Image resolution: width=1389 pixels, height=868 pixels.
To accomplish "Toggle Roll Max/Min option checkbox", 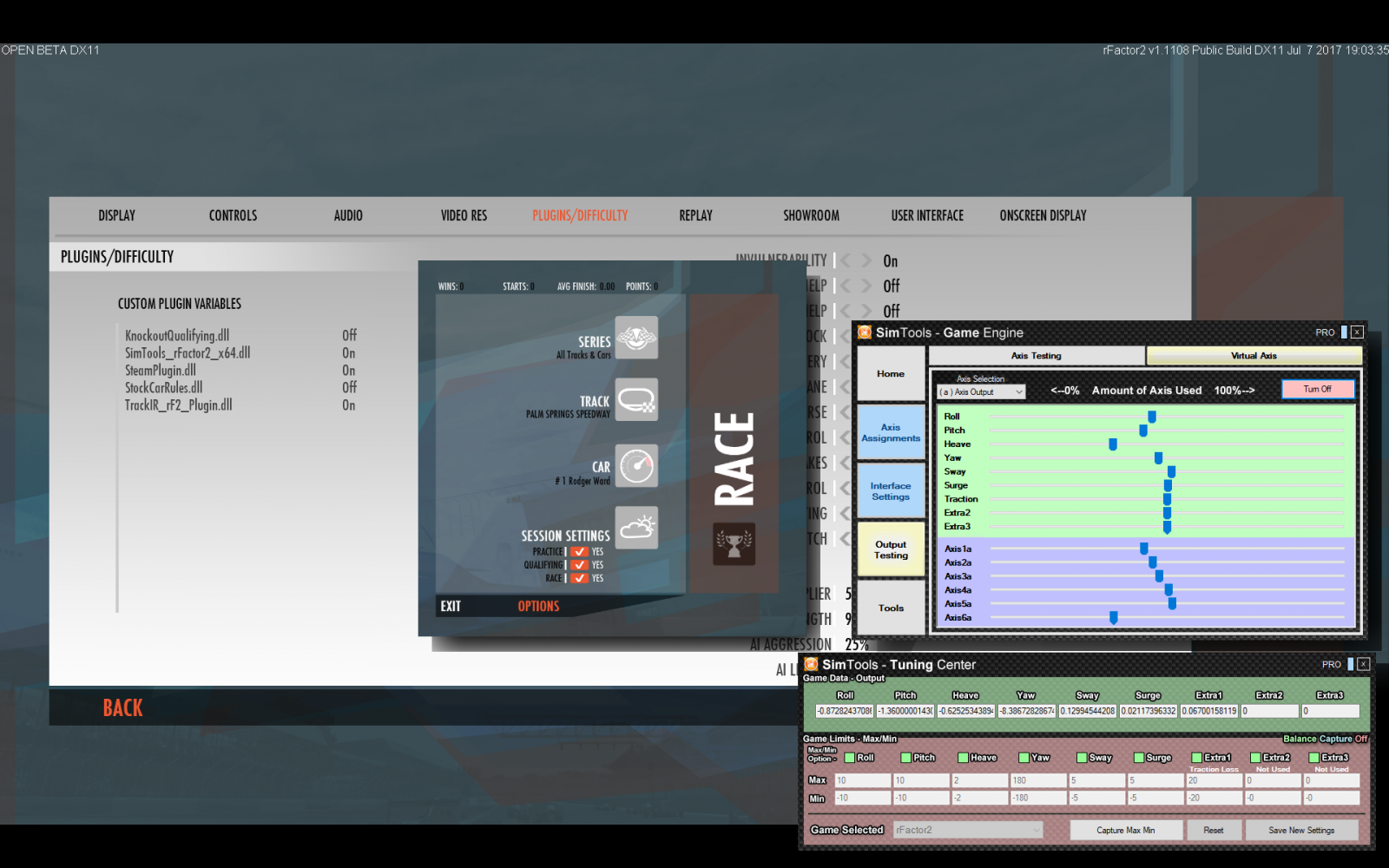I will [x=850, y=758].
